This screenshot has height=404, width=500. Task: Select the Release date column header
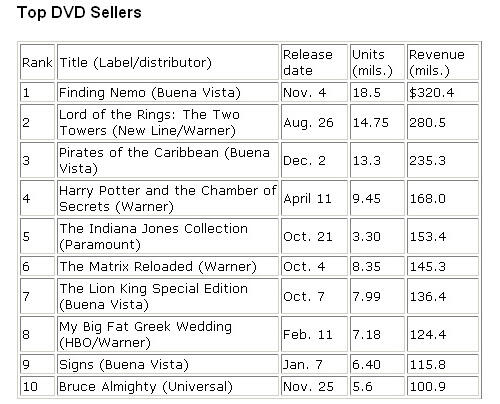tap(314, 62)
